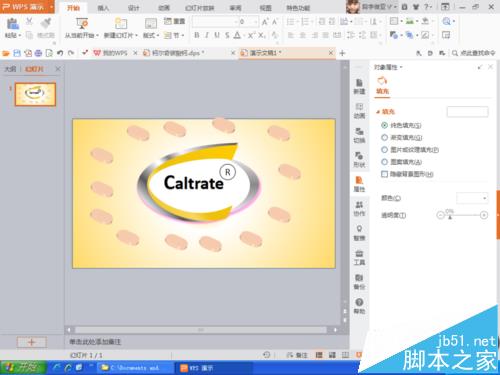Open the Animation (动画) sidebar icon
Viewport: 500px width, 375px height.
click(359, 111)
